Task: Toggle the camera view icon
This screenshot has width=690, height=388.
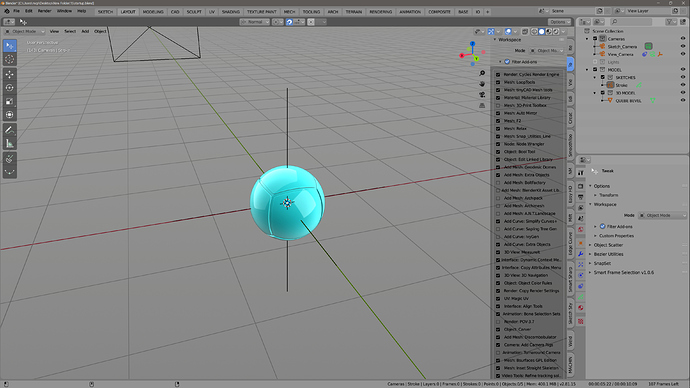Action: coord(482,95)
